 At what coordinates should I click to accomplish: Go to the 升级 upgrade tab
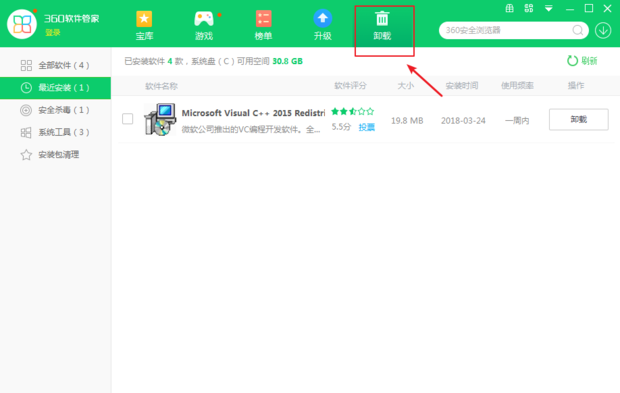(323, 26)
